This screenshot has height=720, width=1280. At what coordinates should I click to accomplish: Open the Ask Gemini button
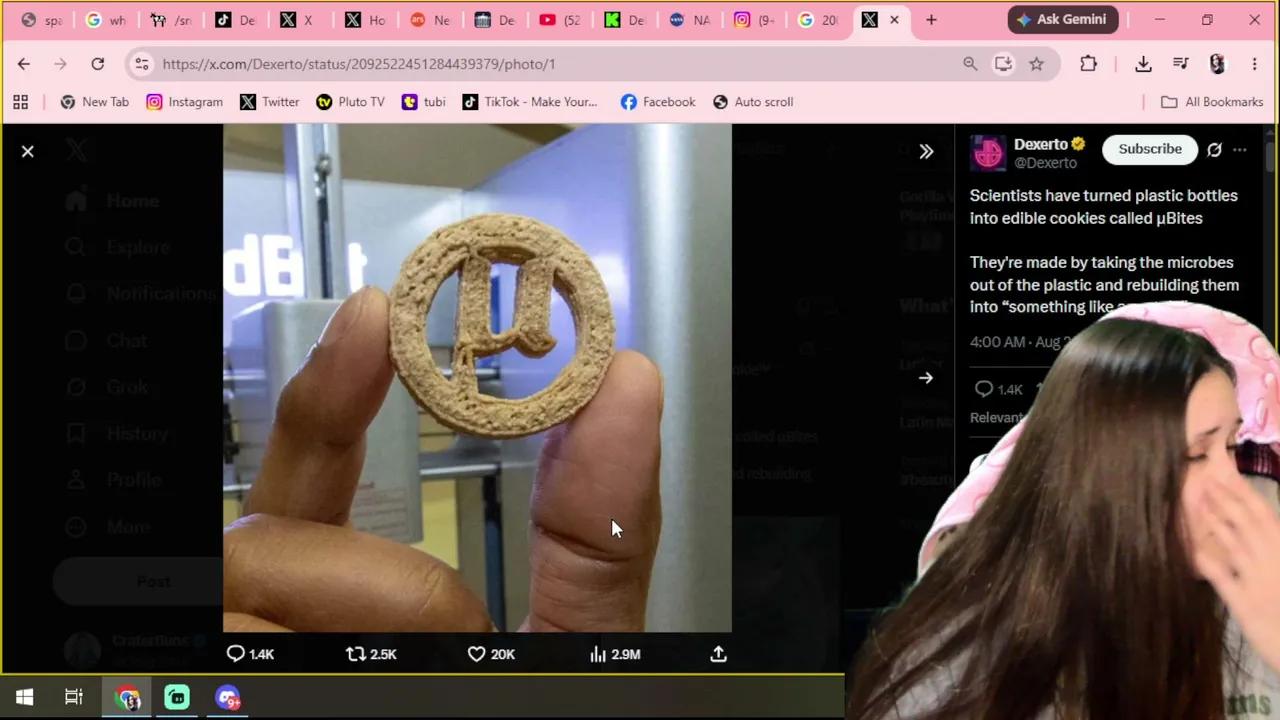pyautogui.click(x=1062, y=19)
